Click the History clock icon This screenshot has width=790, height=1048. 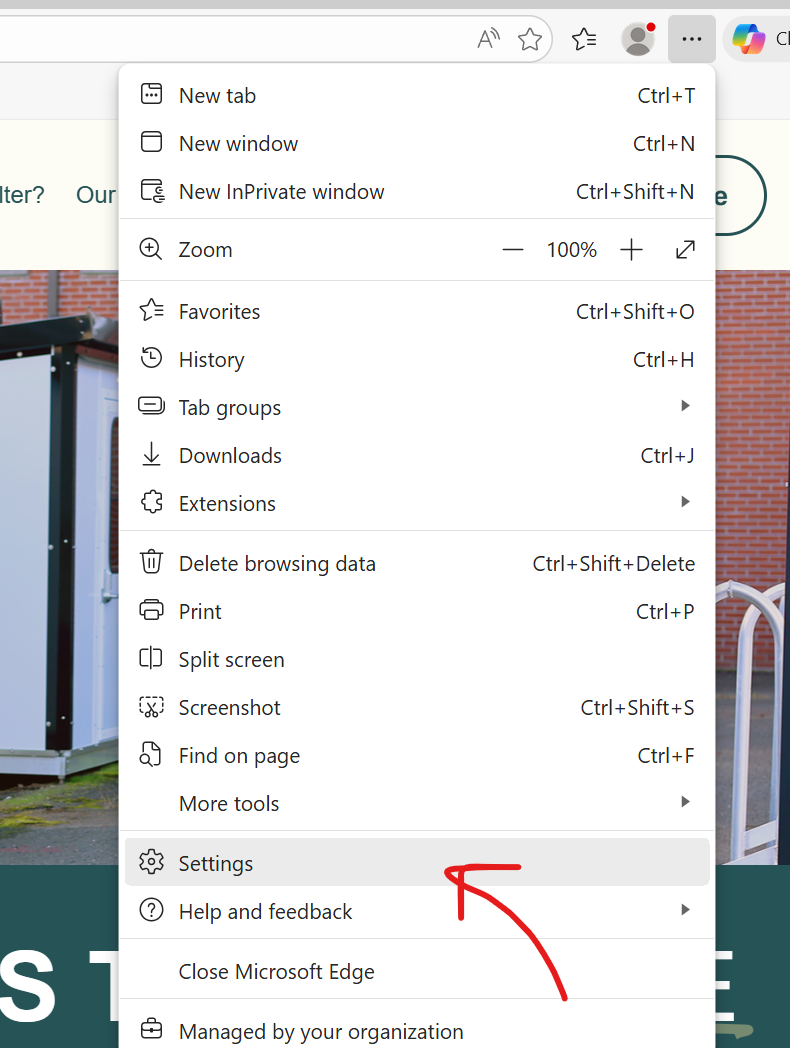pos(151,358)
